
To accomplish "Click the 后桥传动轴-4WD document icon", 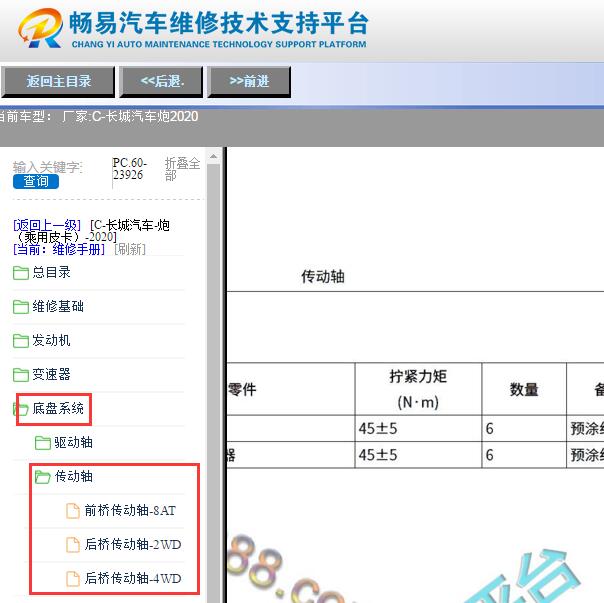I will point(73,579).
